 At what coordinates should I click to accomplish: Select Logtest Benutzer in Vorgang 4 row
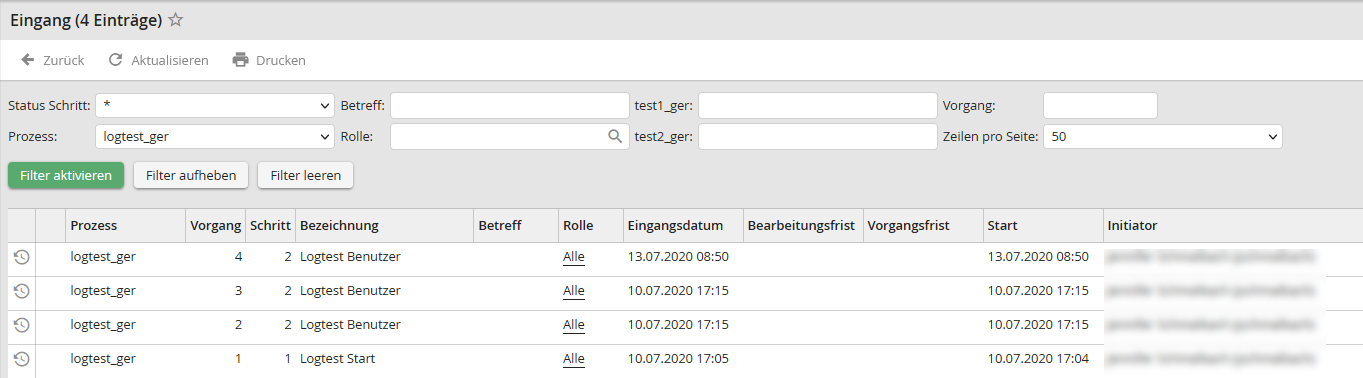(350, 256)
